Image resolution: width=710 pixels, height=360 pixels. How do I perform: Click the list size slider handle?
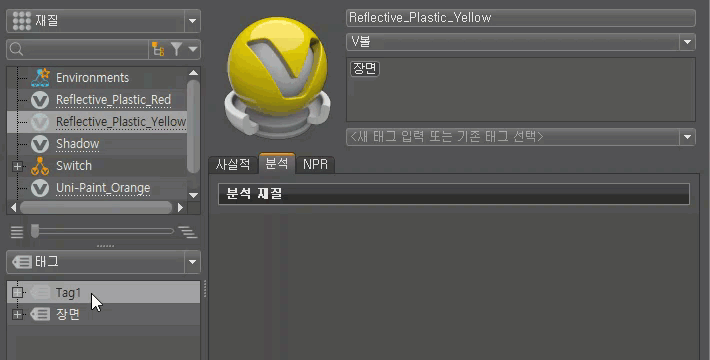(x=35, y=231)
